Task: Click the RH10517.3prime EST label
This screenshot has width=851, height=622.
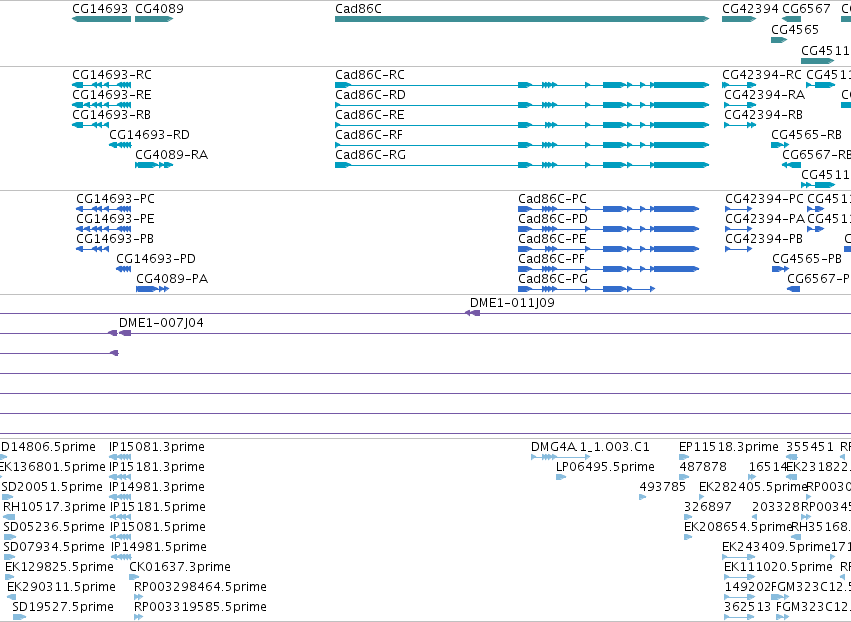Action: coord(54,507)
